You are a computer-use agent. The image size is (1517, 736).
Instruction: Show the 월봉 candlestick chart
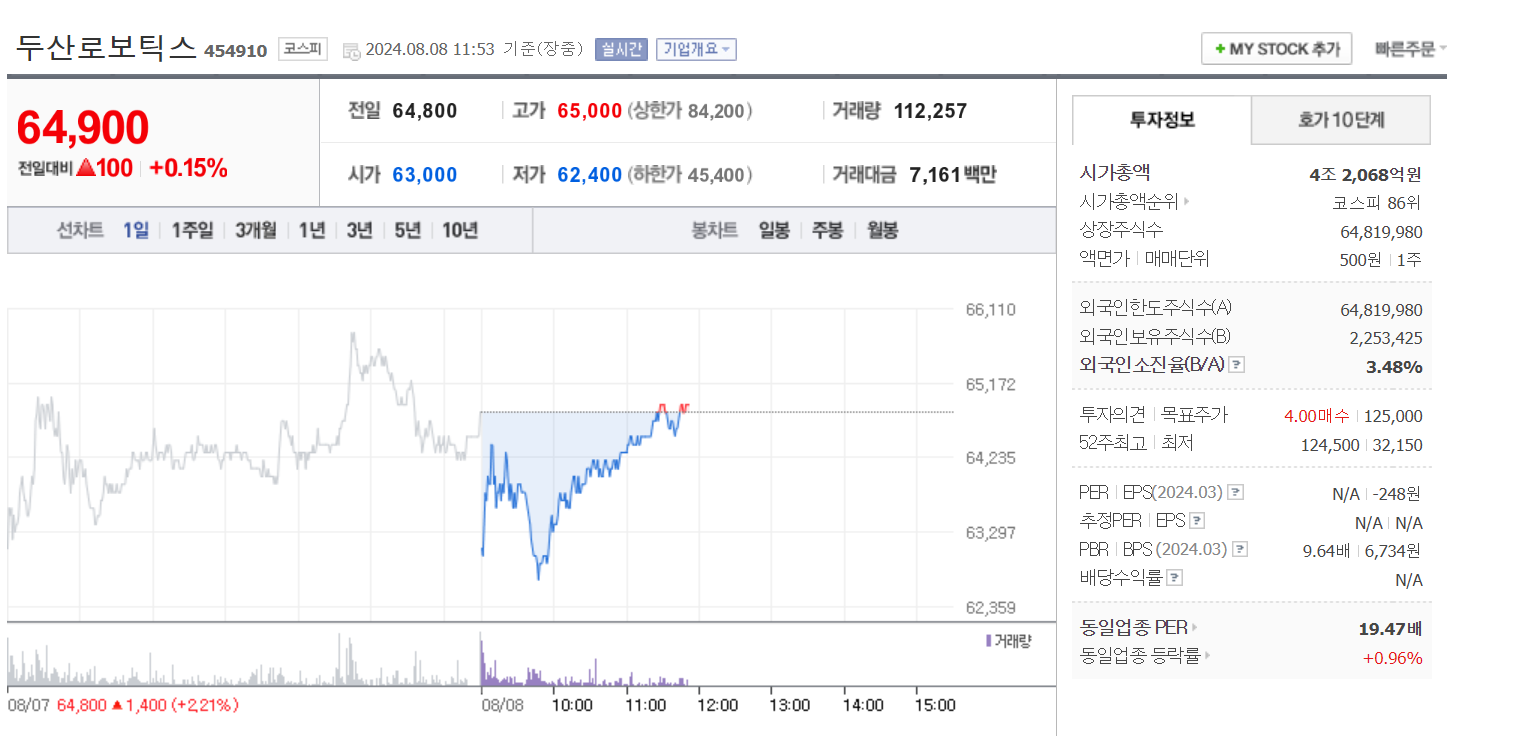[882, 230]
